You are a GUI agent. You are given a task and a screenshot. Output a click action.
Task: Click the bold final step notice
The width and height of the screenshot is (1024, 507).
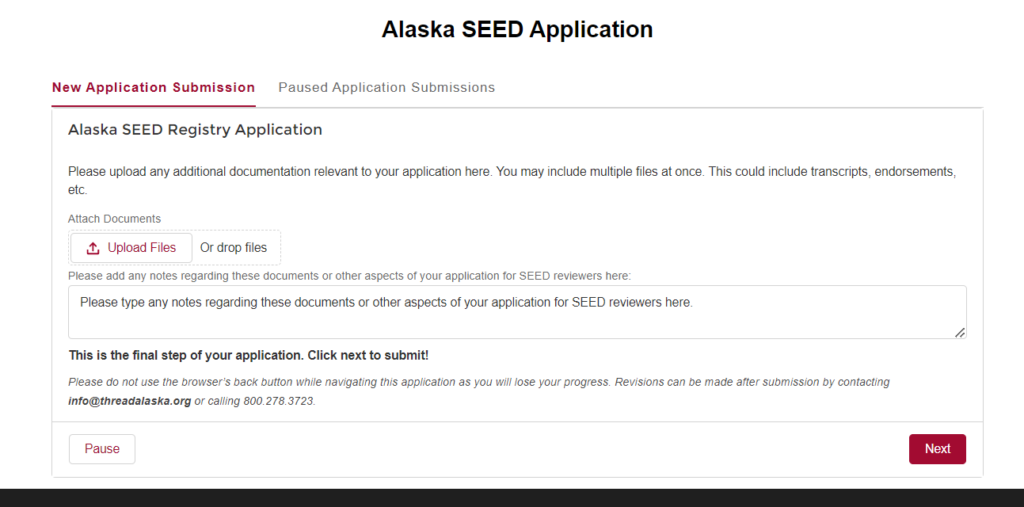click(249, 356)
